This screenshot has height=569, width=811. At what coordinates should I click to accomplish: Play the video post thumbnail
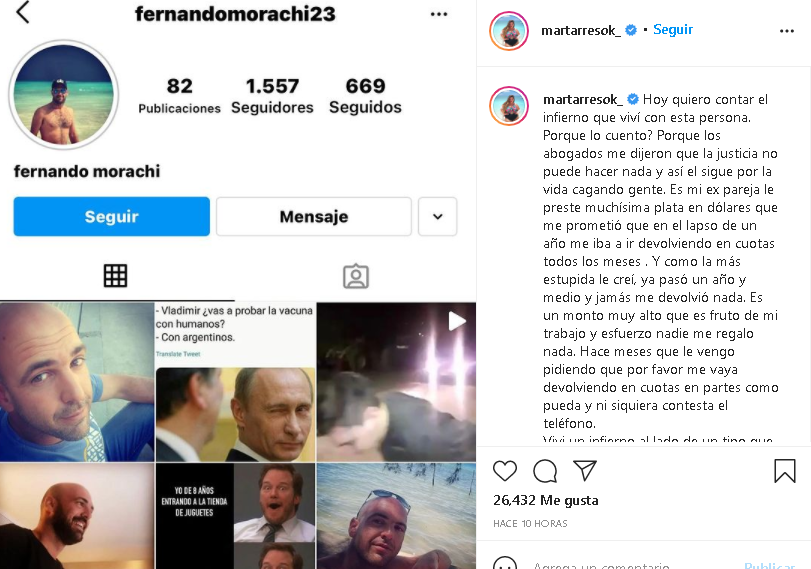[396, 382]
